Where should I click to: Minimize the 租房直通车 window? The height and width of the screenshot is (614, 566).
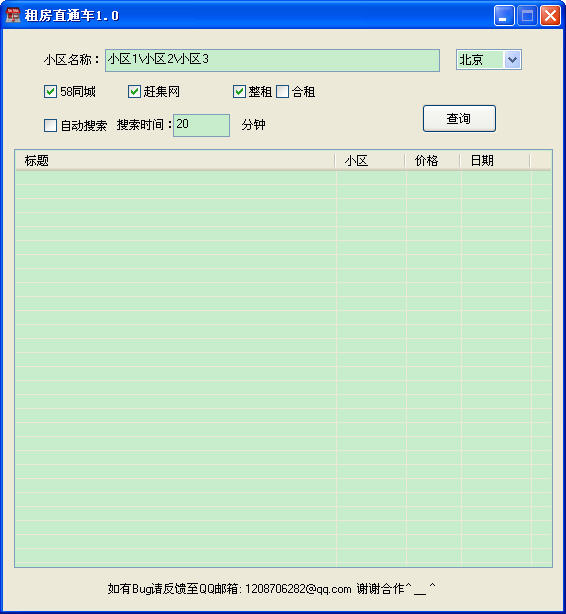(x=504, y=16)
